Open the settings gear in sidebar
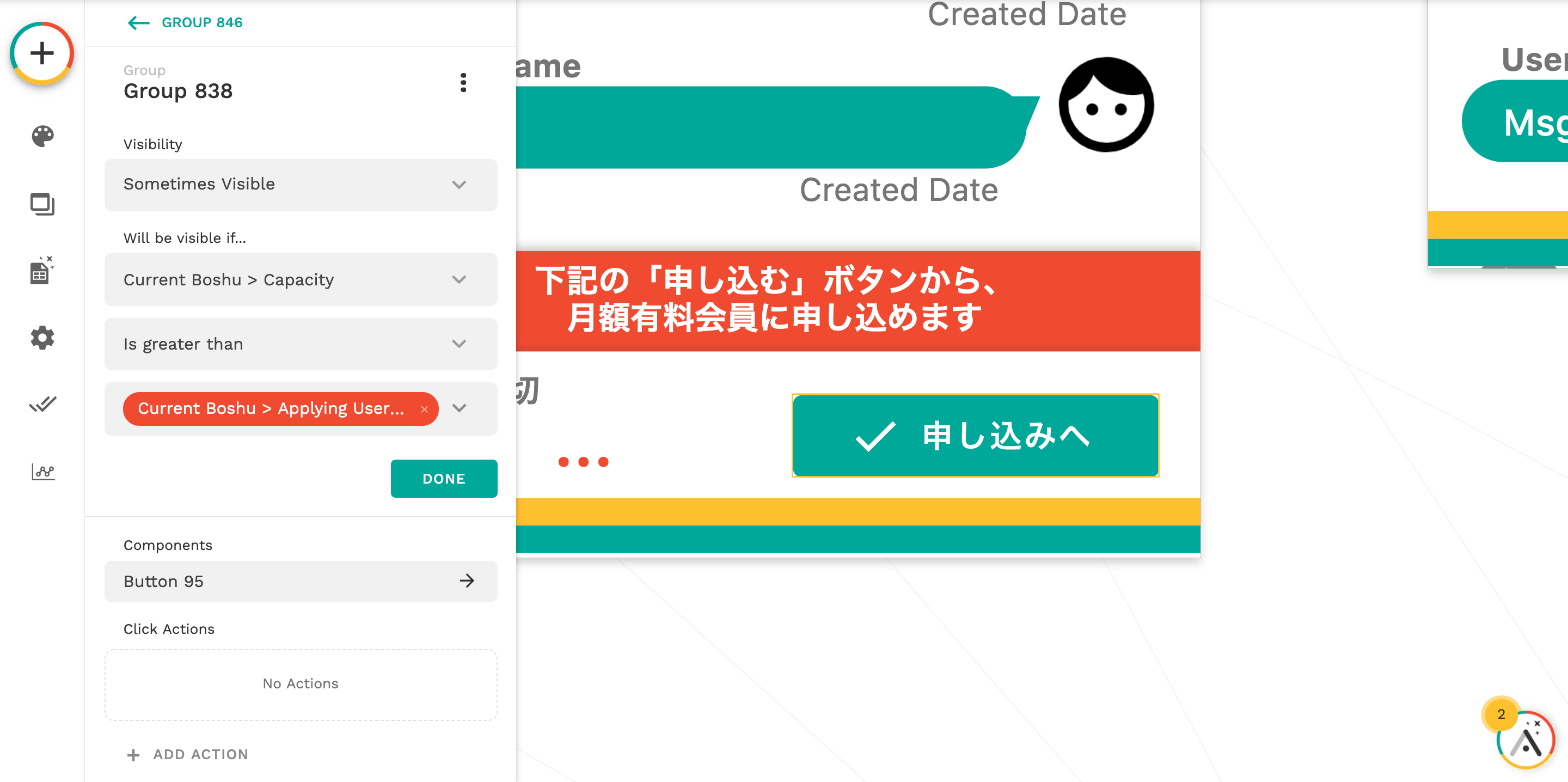Image resolution: width=1568 pixels, height=782 pixels. (x=42, y=338)
